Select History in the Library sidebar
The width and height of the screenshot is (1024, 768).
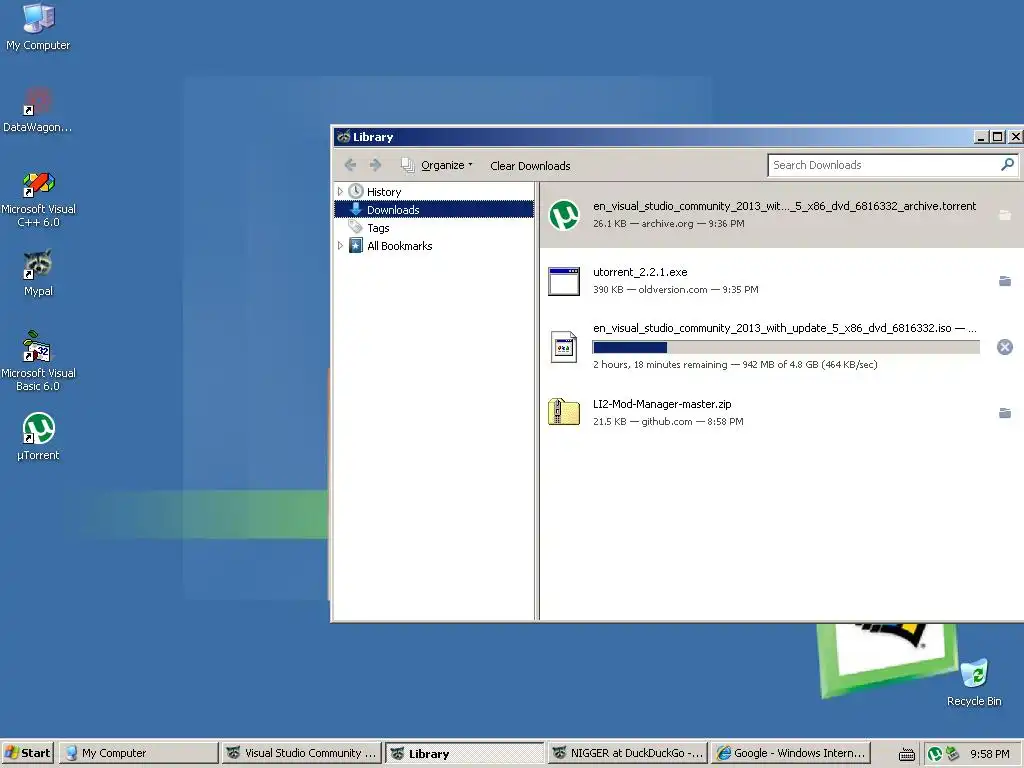pos(383,192)
